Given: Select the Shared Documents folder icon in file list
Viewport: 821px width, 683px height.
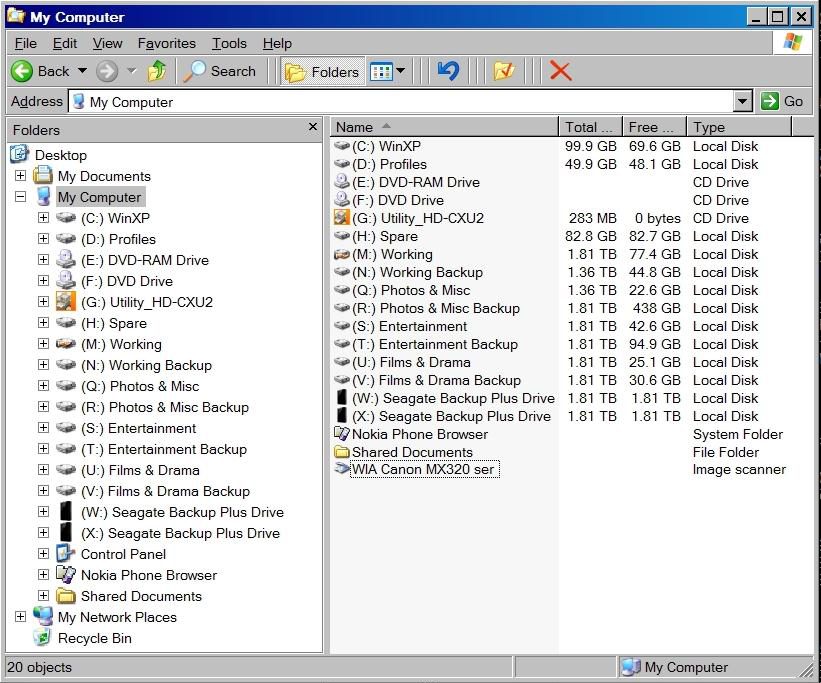Looking at the screenshot, I should pyautogui.click(x=342, y=451).
